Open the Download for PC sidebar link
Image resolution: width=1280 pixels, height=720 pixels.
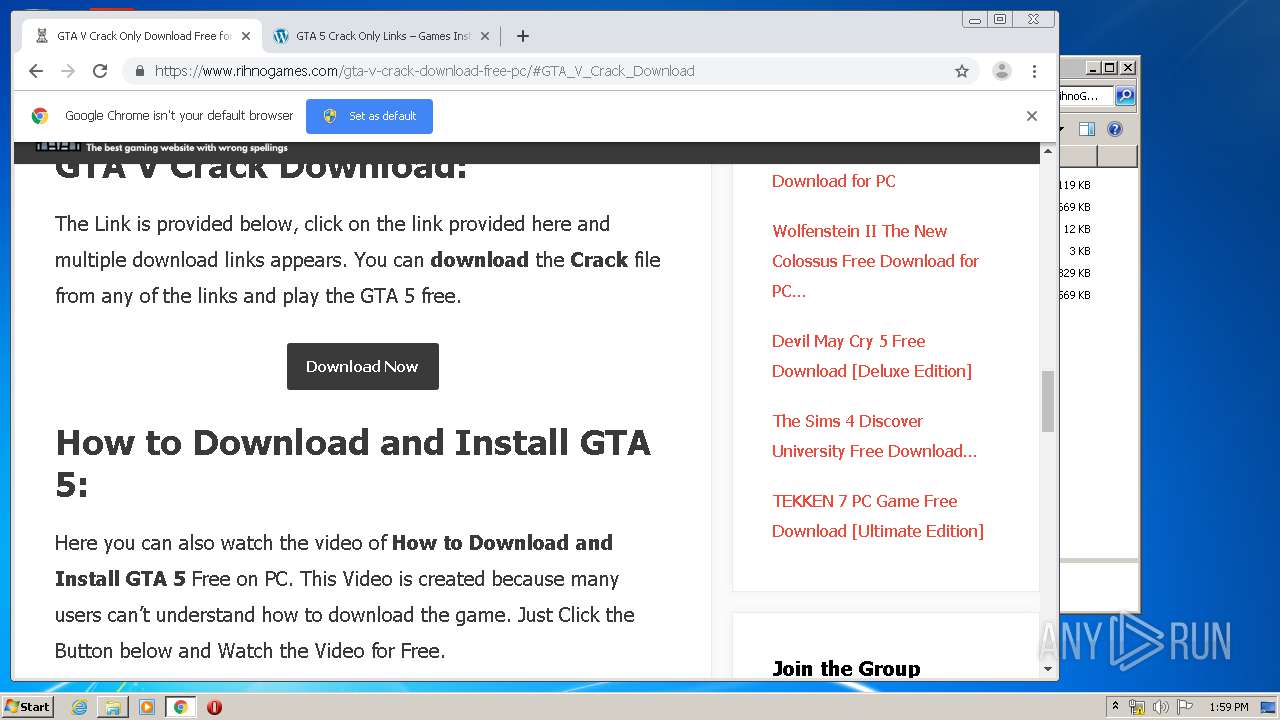coord(833,181)
